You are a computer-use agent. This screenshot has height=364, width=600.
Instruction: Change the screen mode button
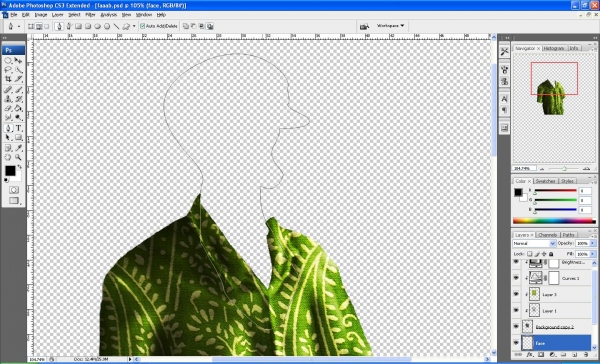coord(14,200)
